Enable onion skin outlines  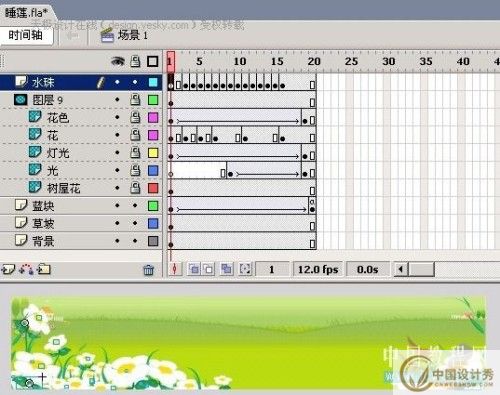pyautogui.click(x=208, y=269)
